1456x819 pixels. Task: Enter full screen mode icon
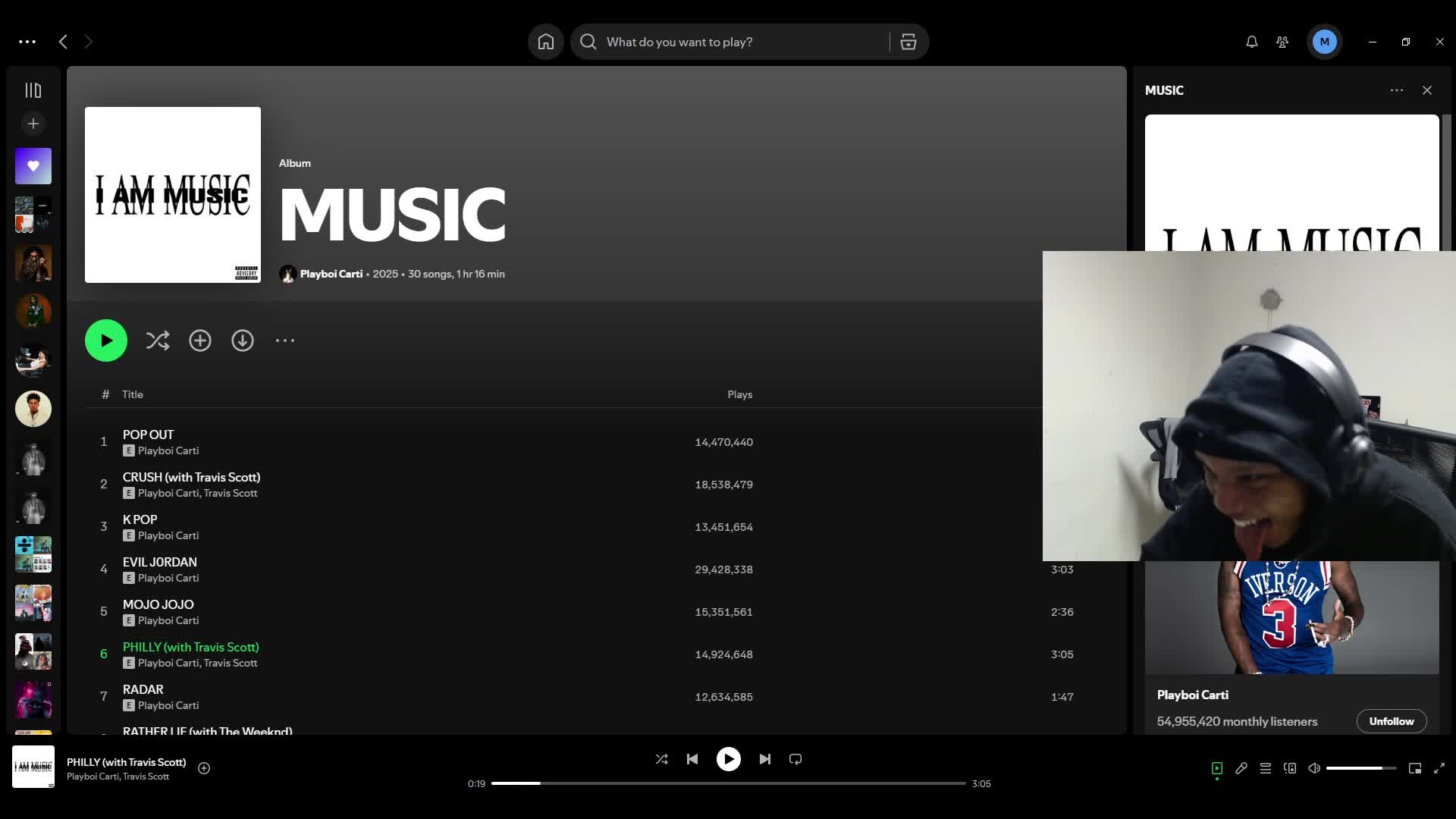click(1439, 768)
